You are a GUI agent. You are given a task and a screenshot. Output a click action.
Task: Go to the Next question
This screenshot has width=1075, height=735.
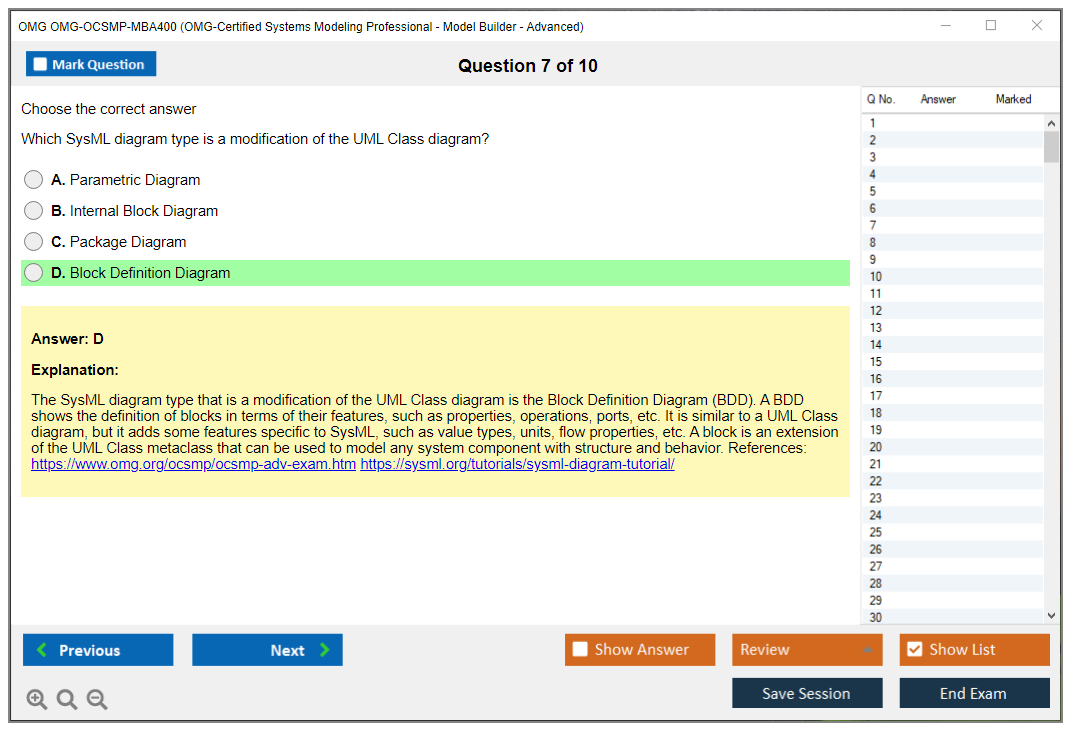[x=267, y=650]
